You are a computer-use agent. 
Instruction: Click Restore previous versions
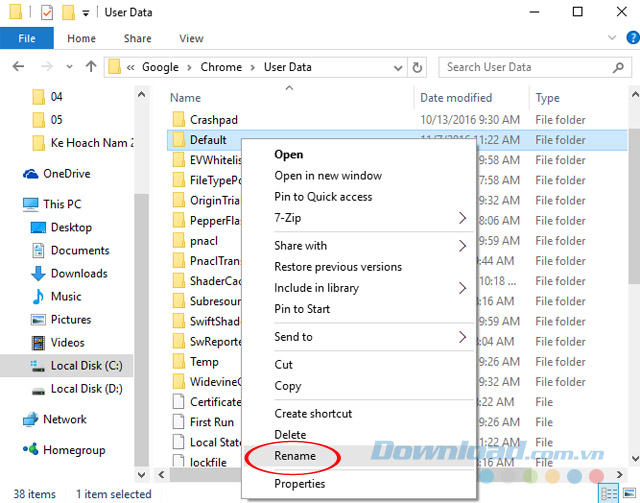pyautogui.click(x=338, y=267)
